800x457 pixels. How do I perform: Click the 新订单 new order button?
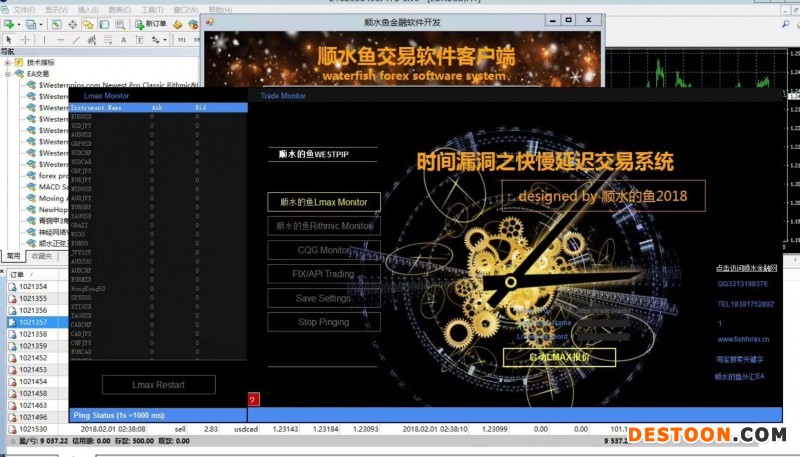pos(151,24)
